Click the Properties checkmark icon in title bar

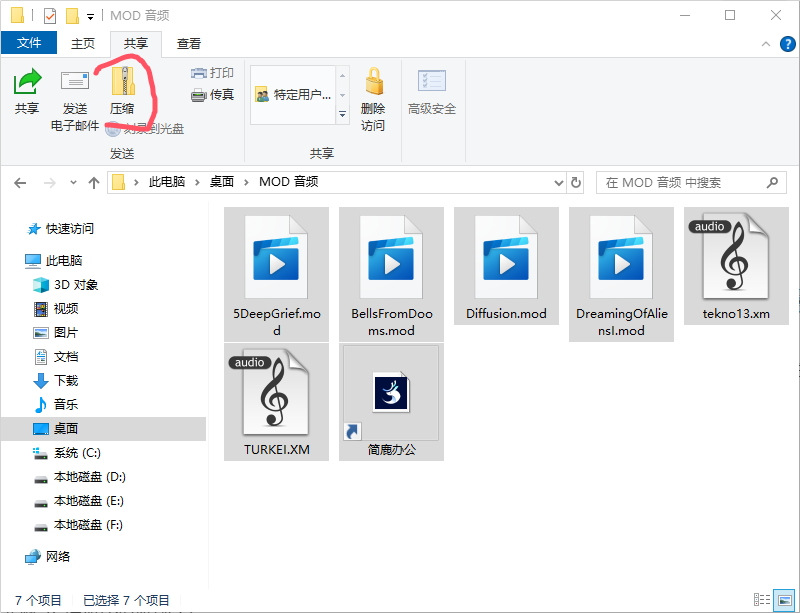coord(49,16)
